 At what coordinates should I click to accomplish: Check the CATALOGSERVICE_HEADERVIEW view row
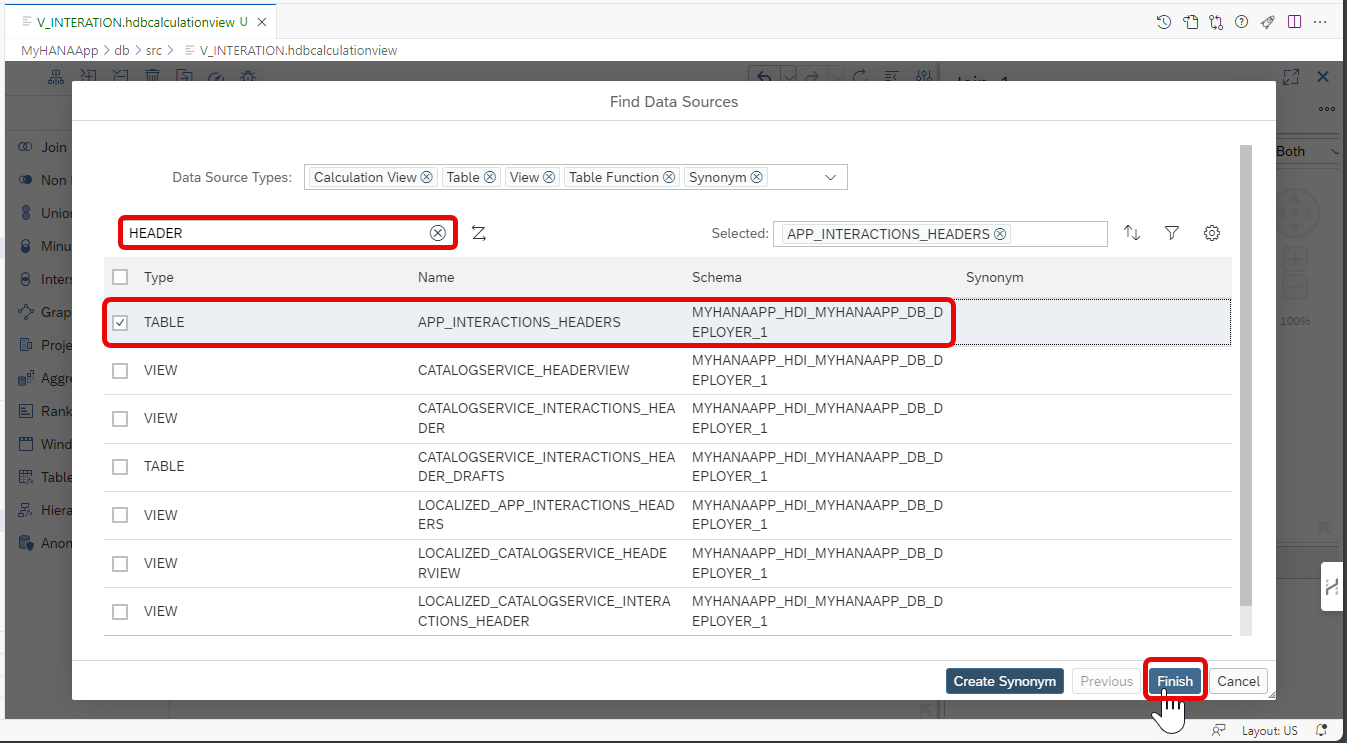[120, 370]
